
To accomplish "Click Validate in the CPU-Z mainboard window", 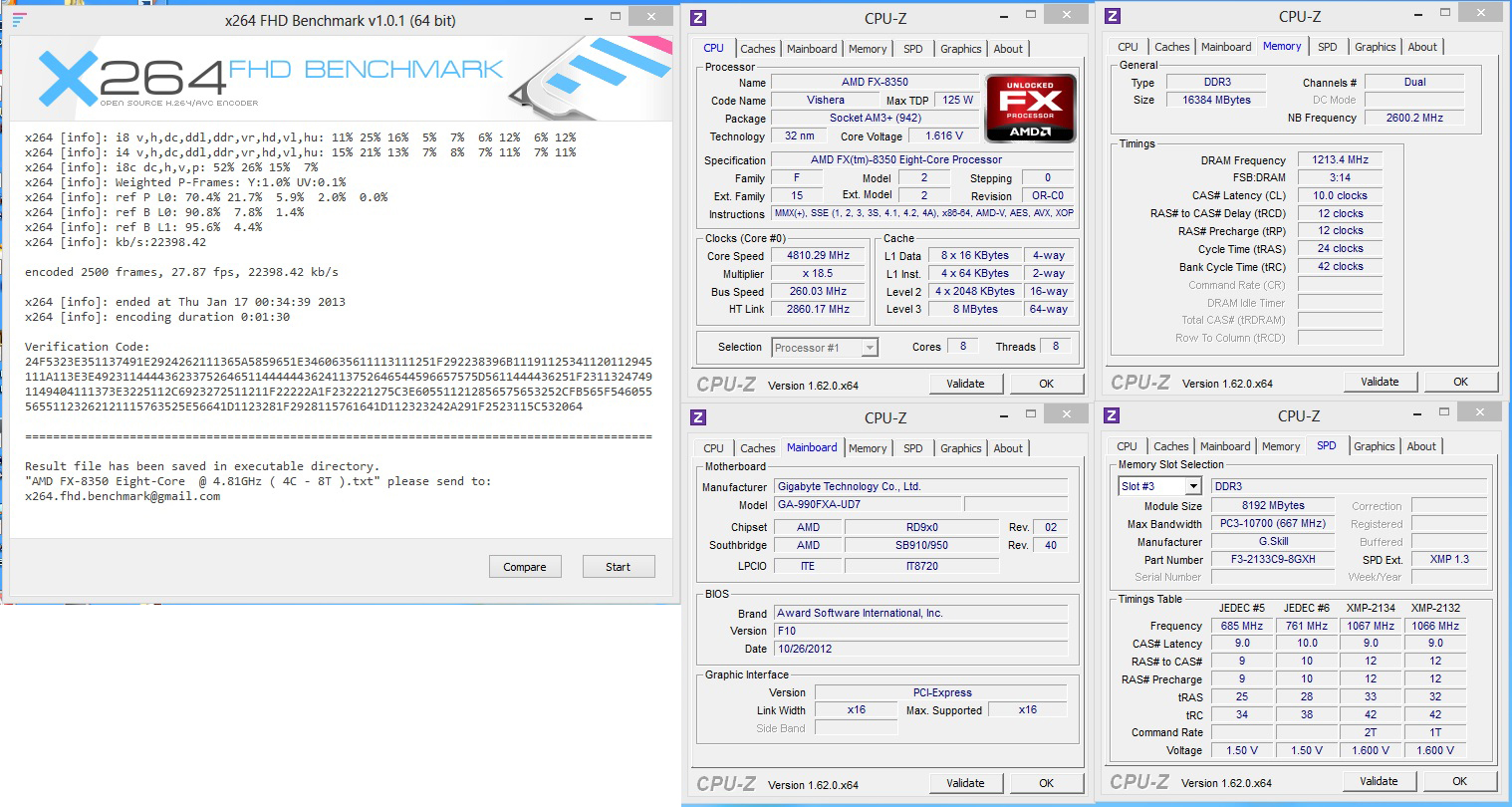I will point(965,783).
